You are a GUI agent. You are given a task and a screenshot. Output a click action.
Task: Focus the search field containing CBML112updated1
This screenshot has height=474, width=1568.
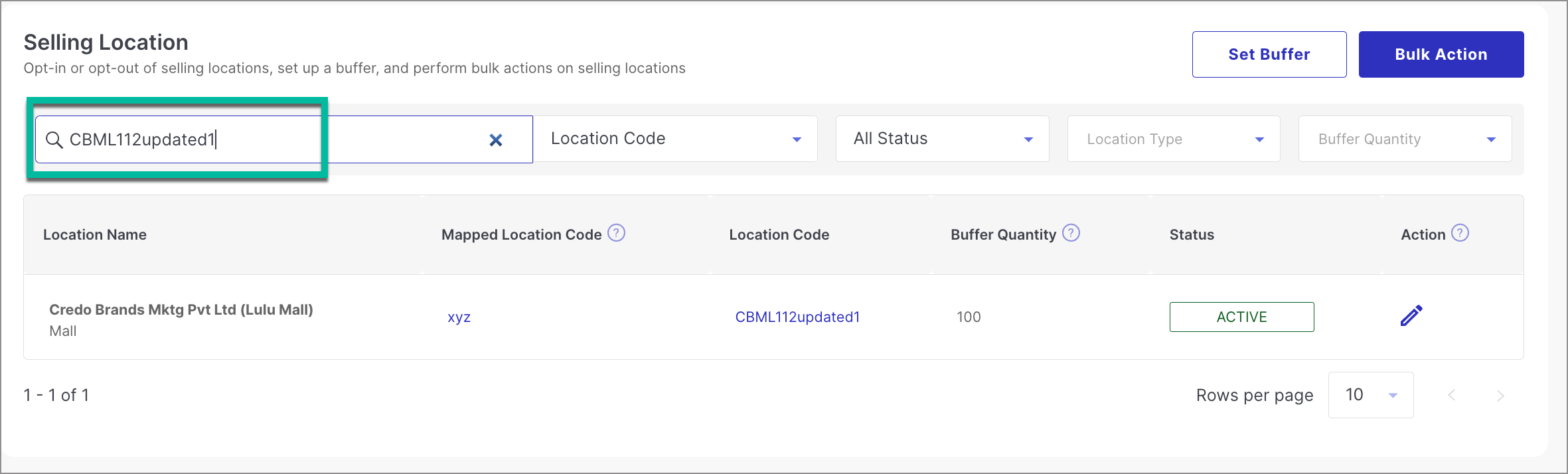coord(284,139)
